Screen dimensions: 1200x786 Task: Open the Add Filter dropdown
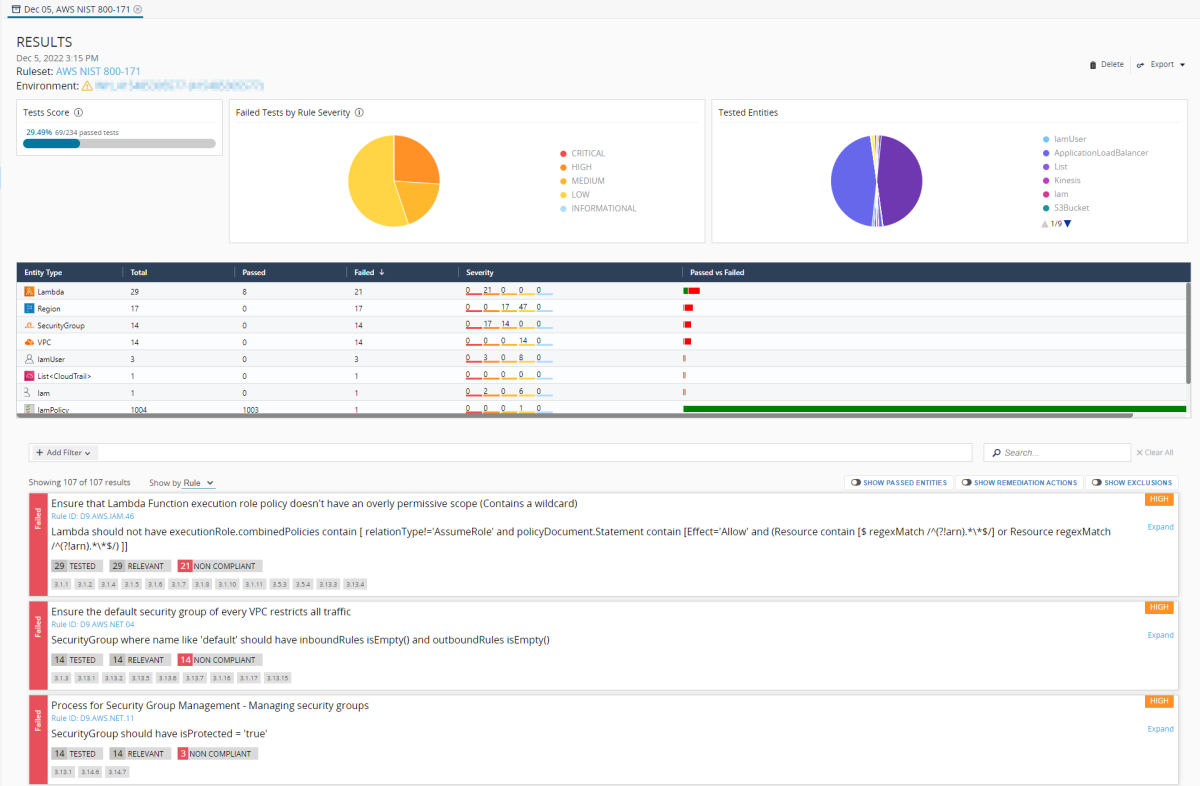click(62, 453)
